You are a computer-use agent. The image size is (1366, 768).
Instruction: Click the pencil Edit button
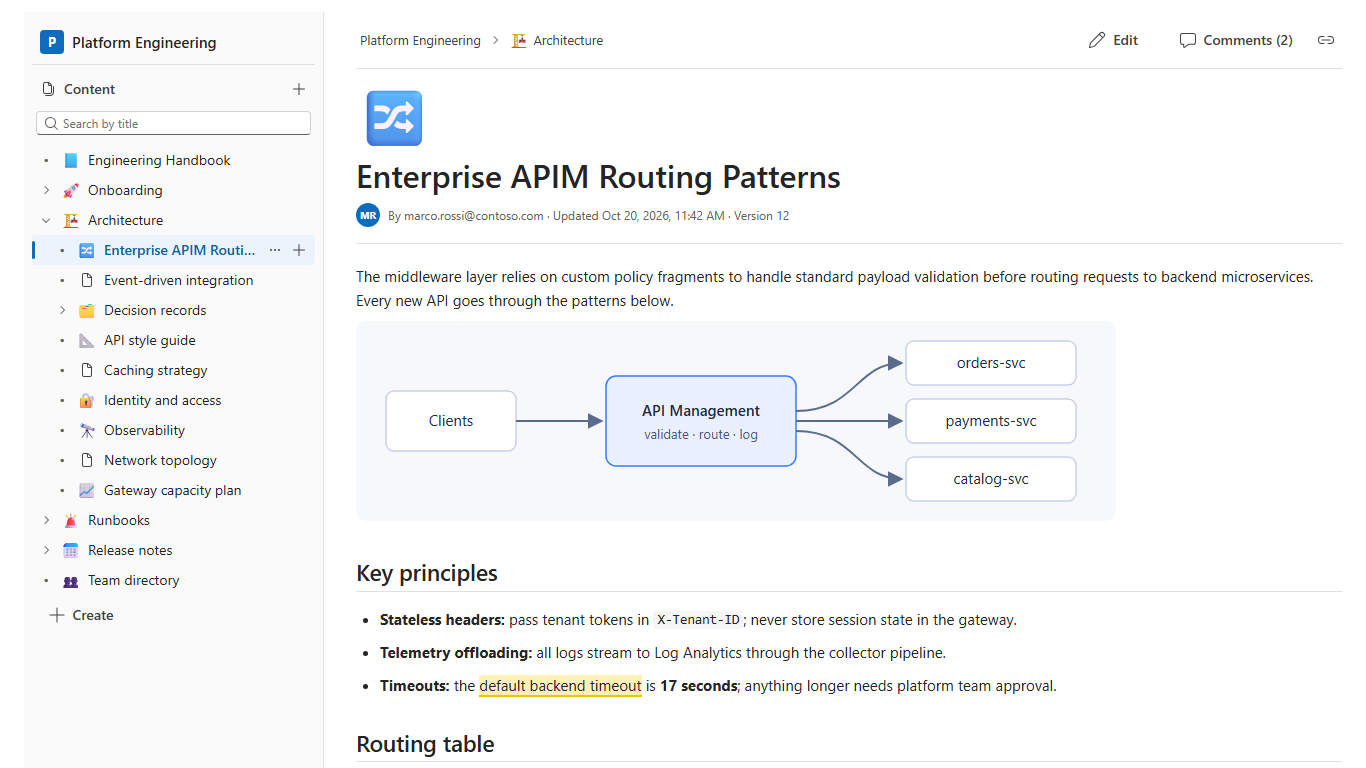1113,40
